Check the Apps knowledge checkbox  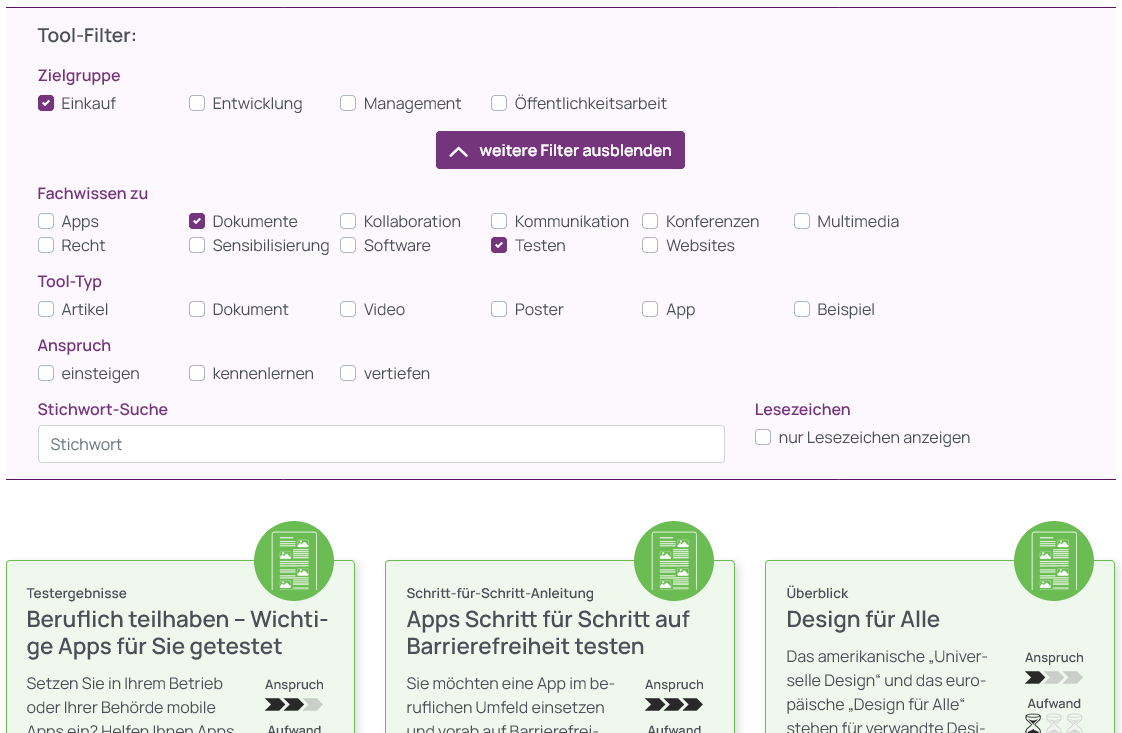[x=46, y=221]
